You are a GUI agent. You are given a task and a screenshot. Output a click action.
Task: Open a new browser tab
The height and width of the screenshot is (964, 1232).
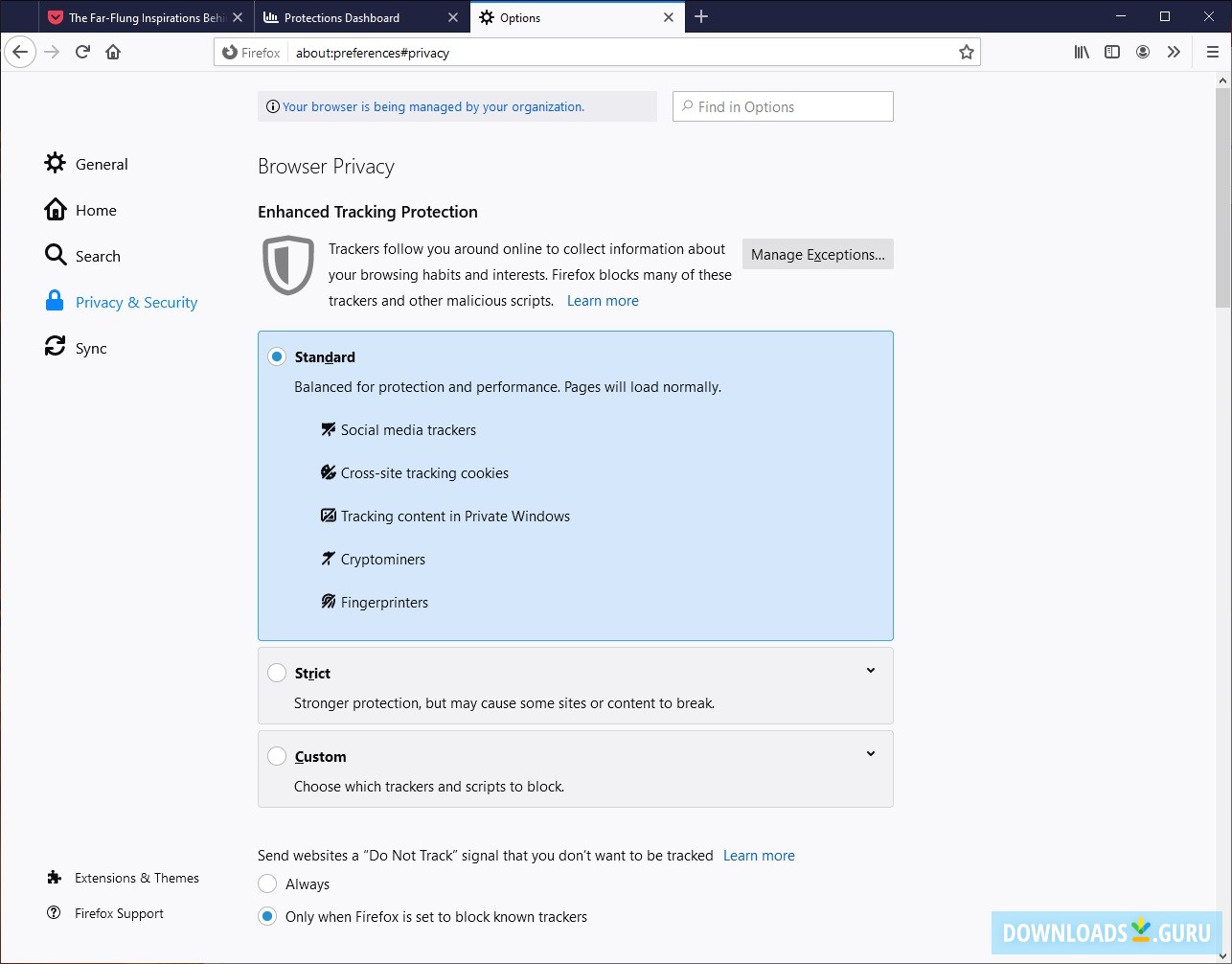click(702, 16)
